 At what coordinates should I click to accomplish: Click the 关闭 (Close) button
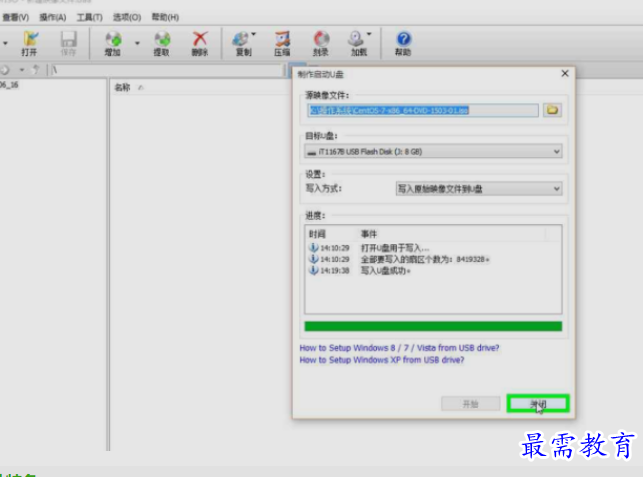[x=538, y=404]
